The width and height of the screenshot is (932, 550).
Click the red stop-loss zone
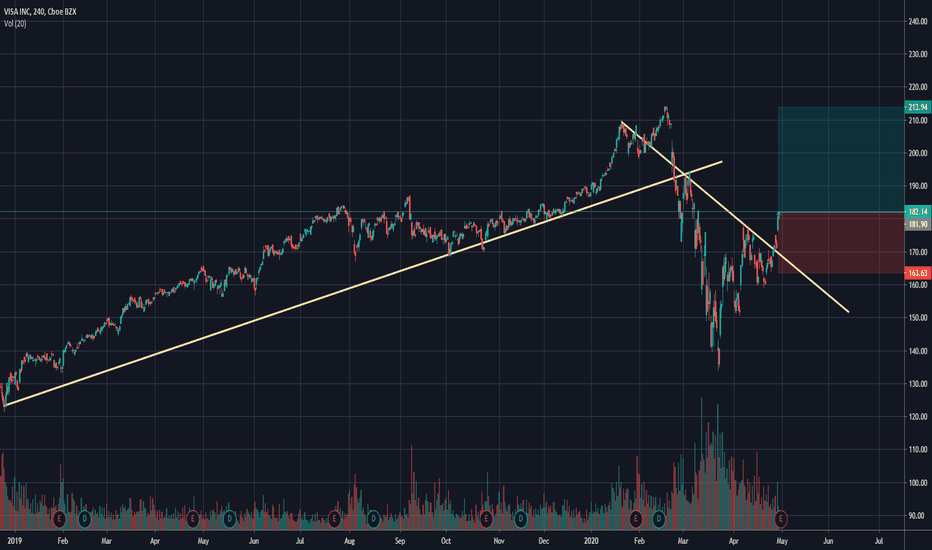pos(840,243)
